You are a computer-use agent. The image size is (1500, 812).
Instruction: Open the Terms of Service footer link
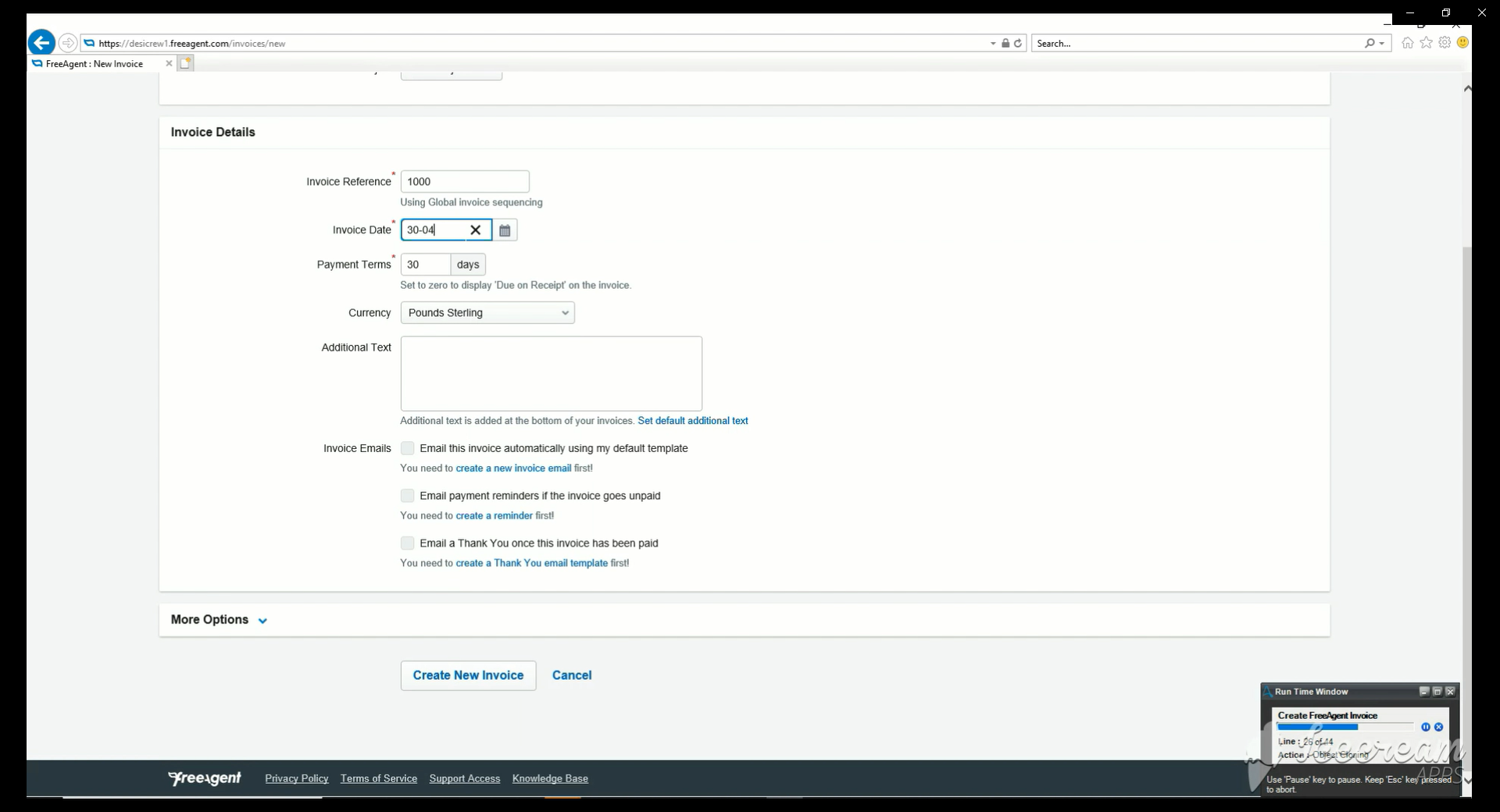point(379,778)
